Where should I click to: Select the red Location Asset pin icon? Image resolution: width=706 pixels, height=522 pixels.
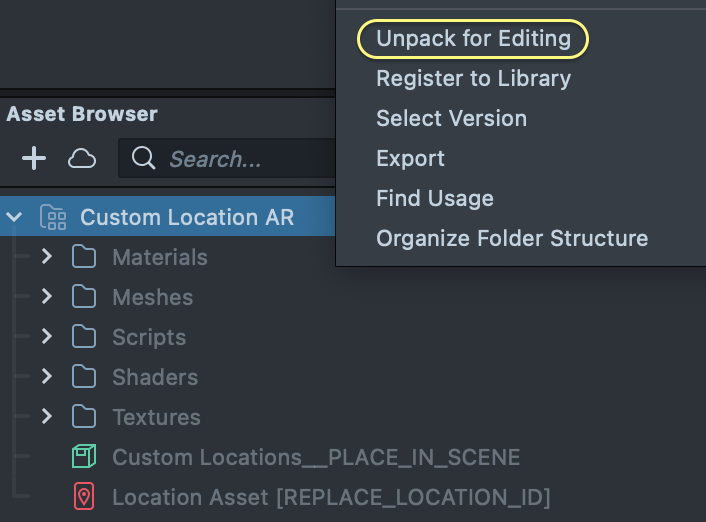(84, 497)
